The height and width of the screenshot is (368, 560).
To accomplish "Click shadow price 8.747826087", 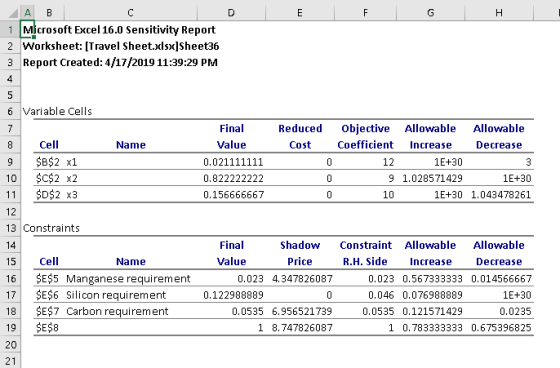I will click(x=302, y=328).
